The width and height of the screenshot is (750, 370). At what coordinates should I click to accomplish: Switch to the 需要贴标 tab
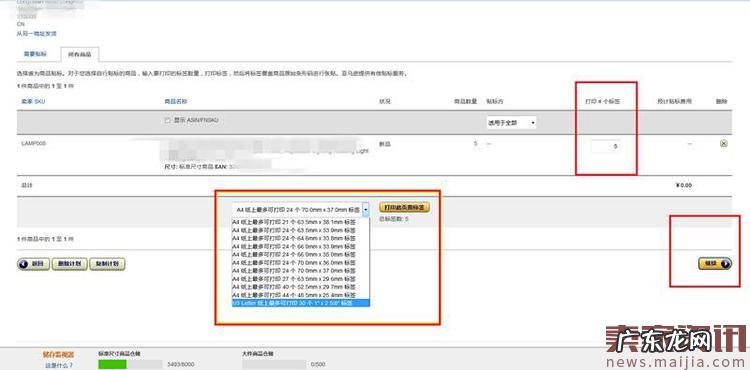coord(35,54)
